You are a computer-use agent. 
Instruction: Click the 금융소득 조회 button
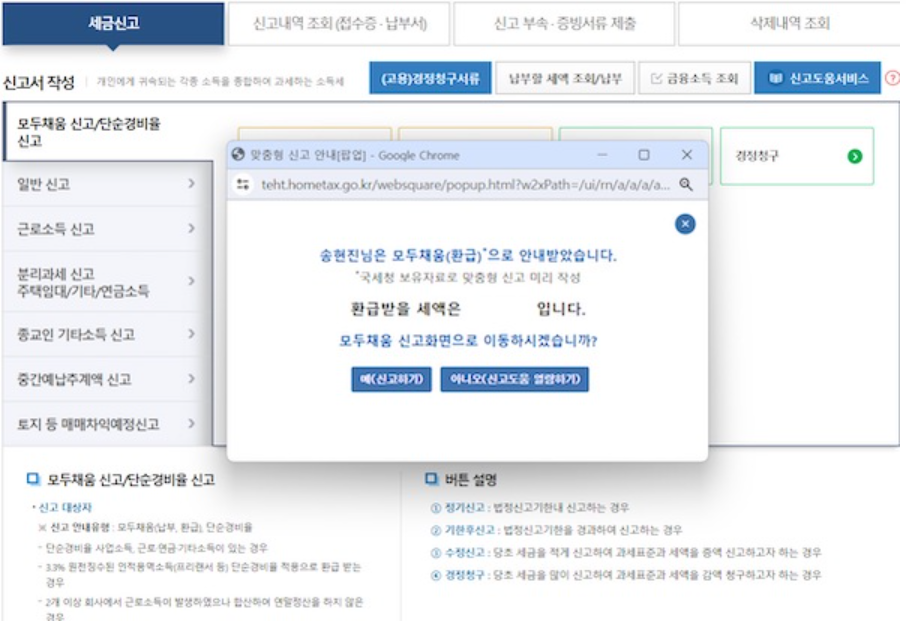pos(695,78)
